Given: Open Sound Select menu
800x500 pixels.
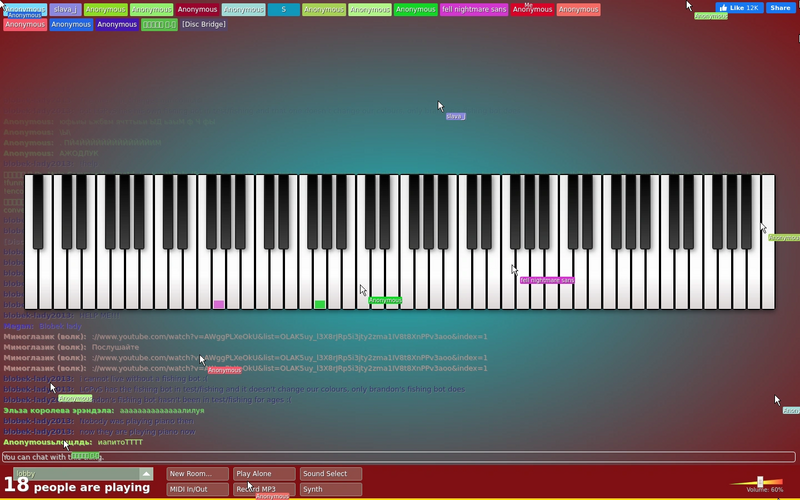Looking at the screenshot, I should [x=331, y=474].
